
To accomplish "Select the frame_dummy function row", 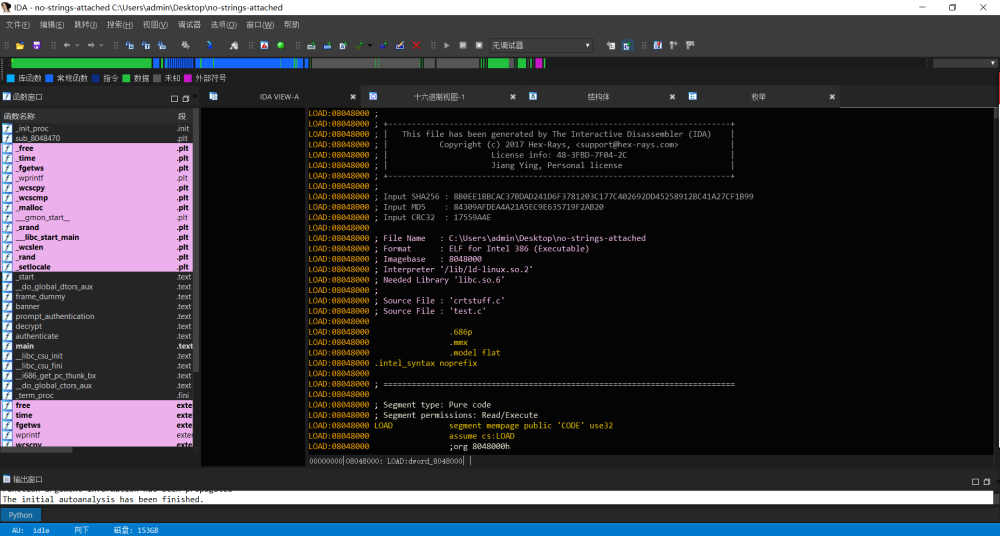I will click(x=97, y=297).
